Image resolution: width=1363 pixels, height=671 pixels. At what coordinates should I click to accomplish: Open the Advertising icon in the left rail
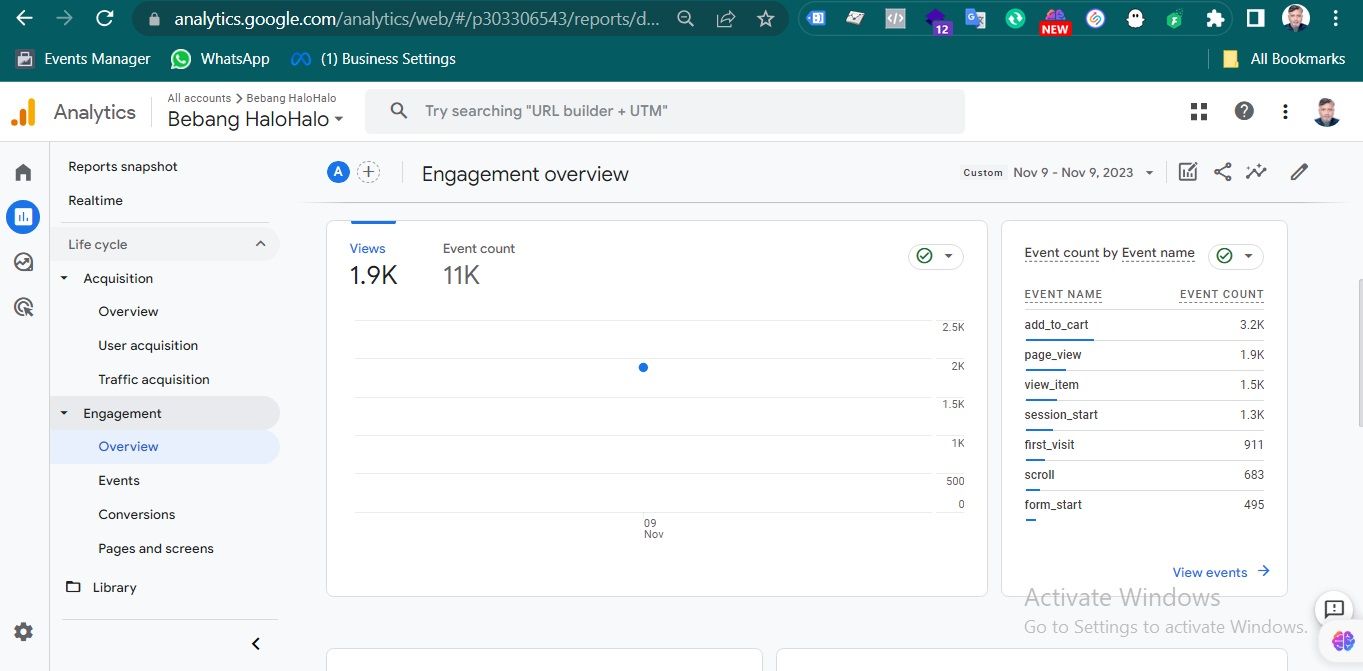[x=23, y=307]
